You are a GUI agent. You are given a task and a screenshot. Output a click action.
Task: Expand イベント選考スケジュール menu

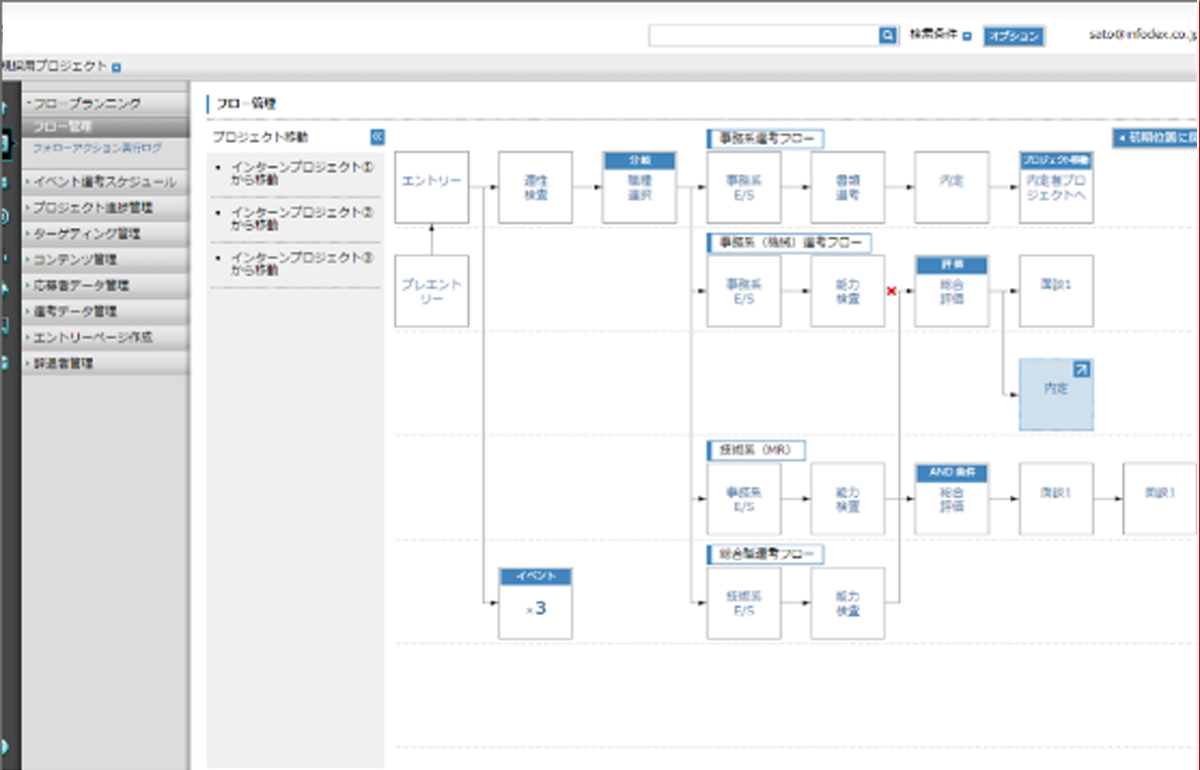(x=106, y=182)
